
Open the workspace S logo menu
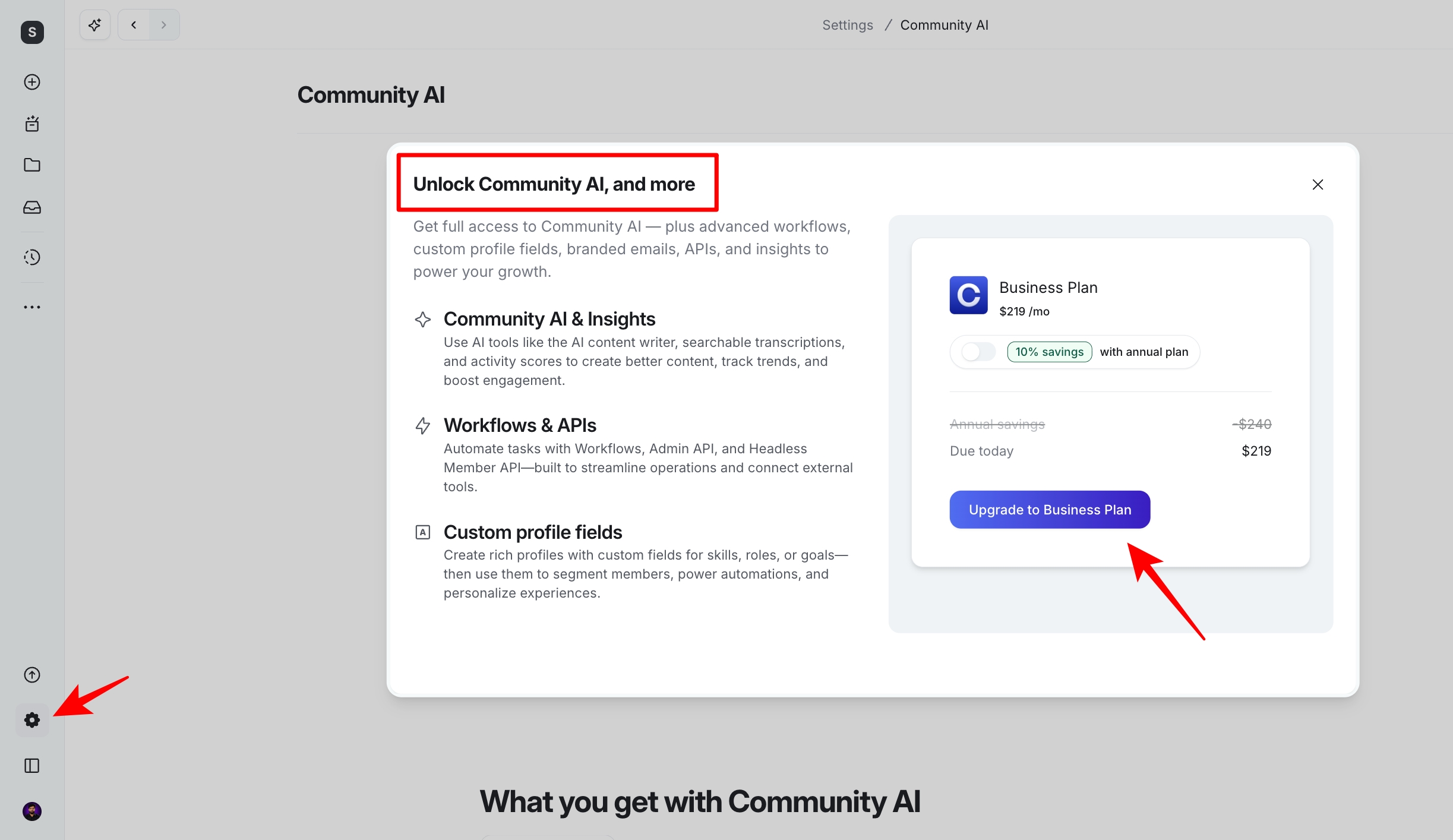click(x=32, y=32)
